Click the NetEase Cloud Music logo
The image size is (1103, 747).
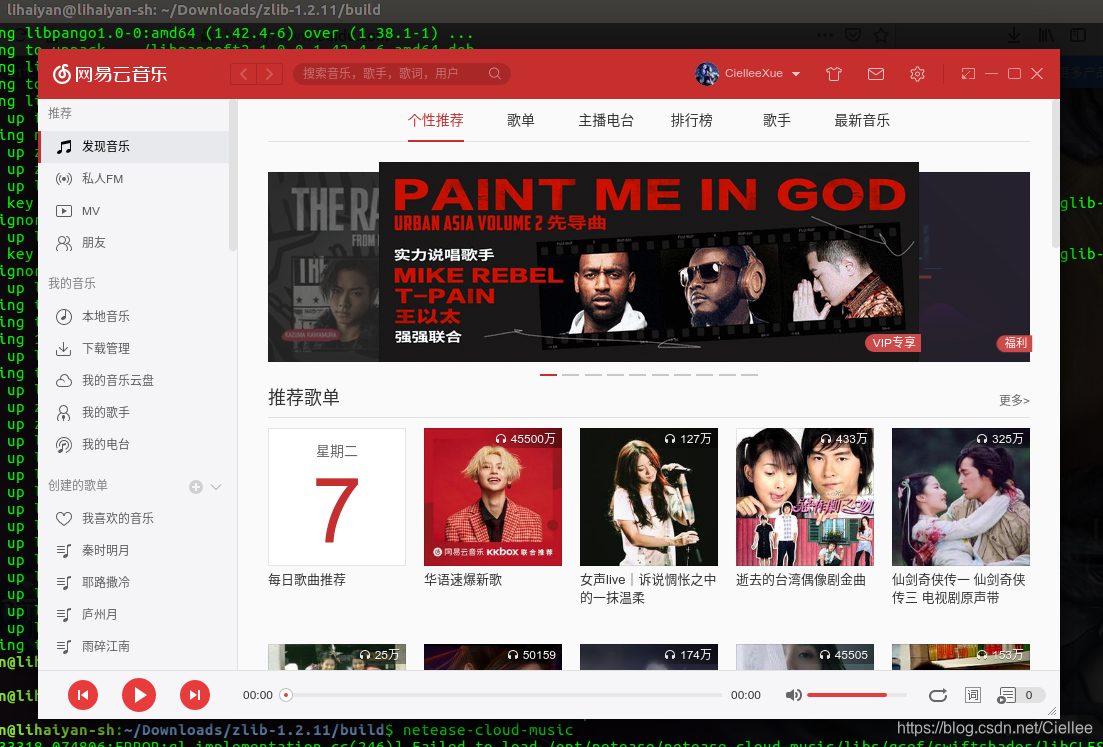(x=110, y=74)
